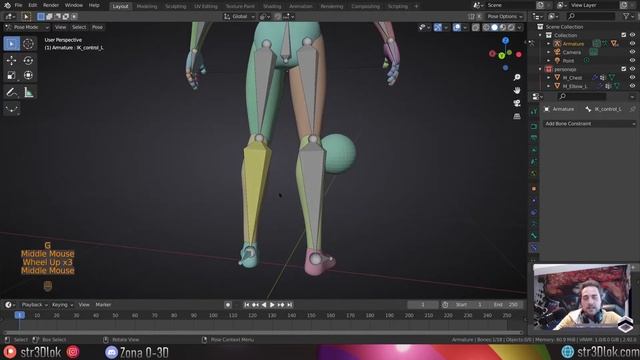Screen dimensions: 640x360
Task: Open the outliner filter dropdown
Action: pyautogui.click(x=628, y=16)
